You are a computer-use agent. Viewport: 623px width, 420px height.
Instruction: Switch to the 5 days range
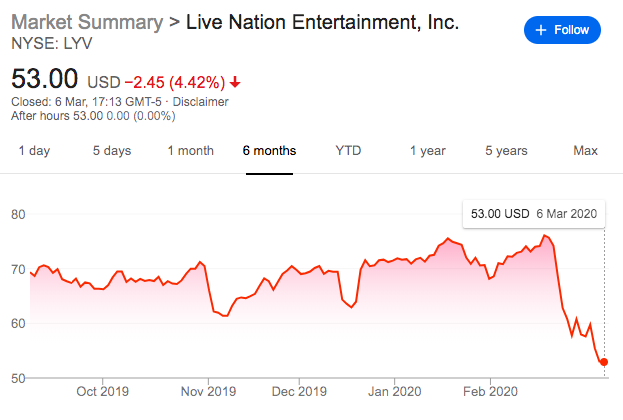pyautogui.click(x=112, y=151)
